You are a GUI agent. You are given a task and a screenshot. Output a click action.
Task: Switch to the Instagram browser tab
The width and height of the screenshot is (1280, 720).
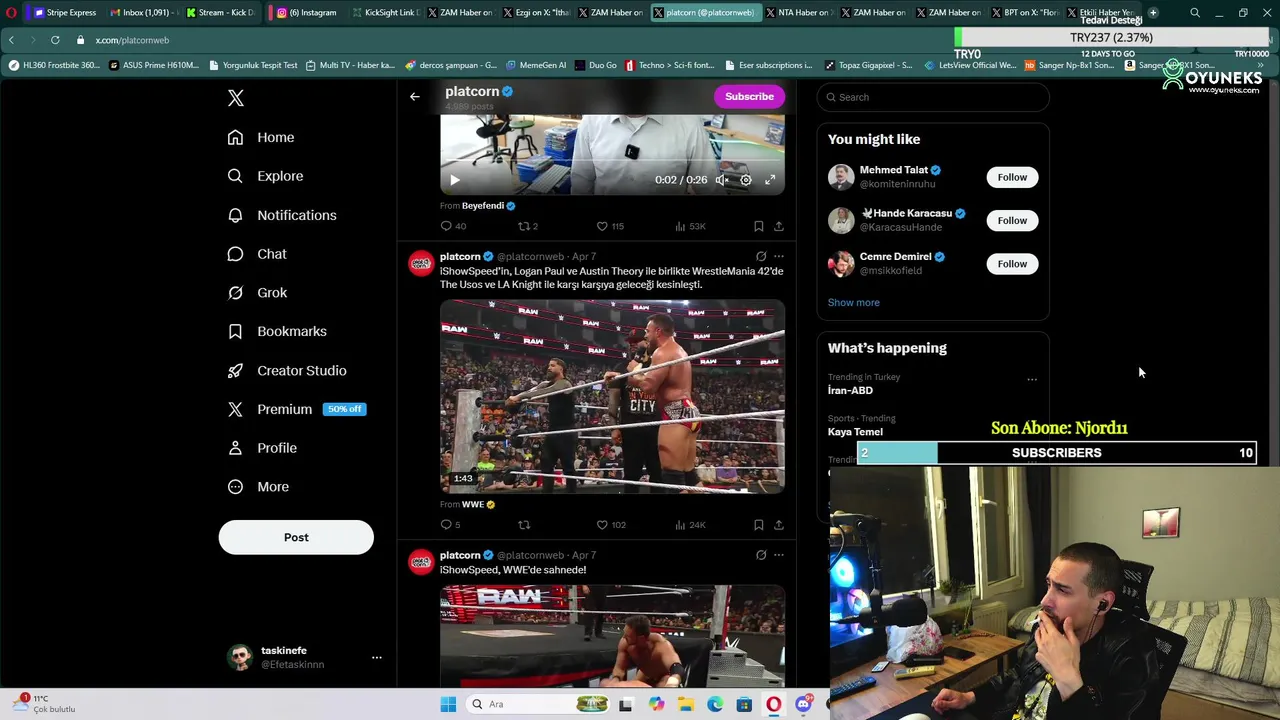(x=308, y=13)
